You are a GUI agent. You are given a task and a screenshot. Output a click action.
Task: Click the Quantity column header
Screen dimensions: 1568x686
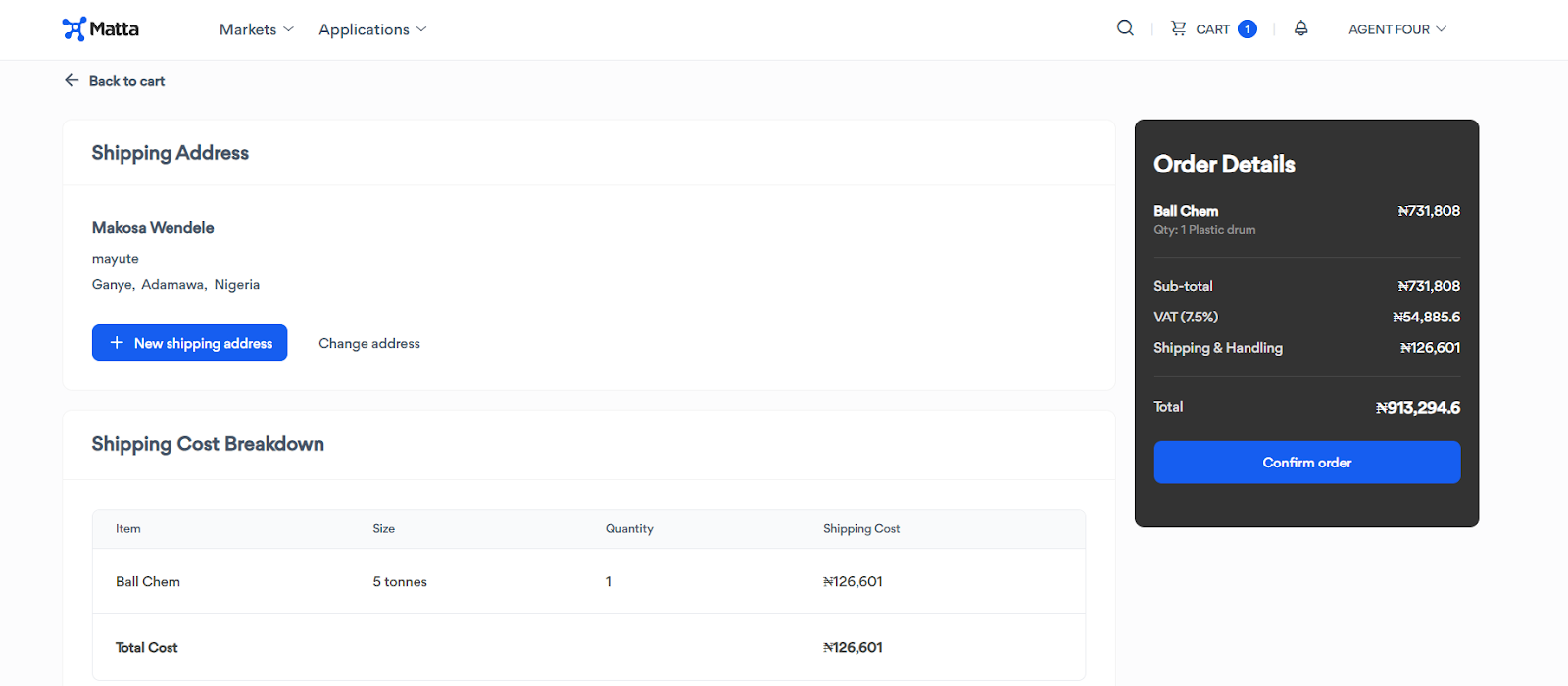coord(629,529)
